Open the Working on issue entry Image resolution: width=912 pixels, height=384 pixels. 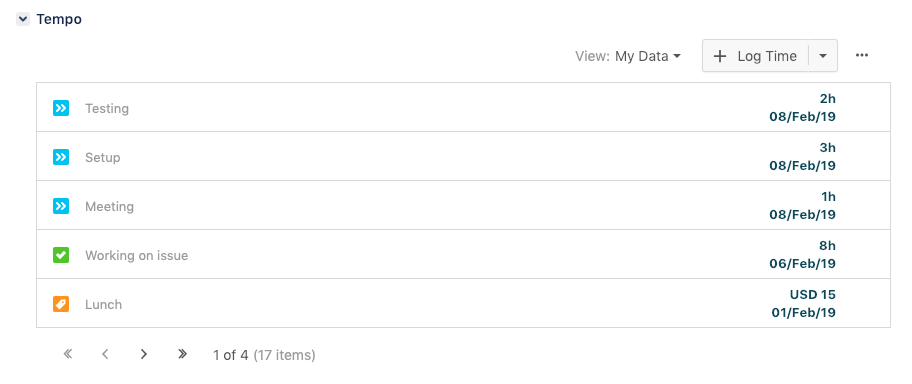coord(463,254)
